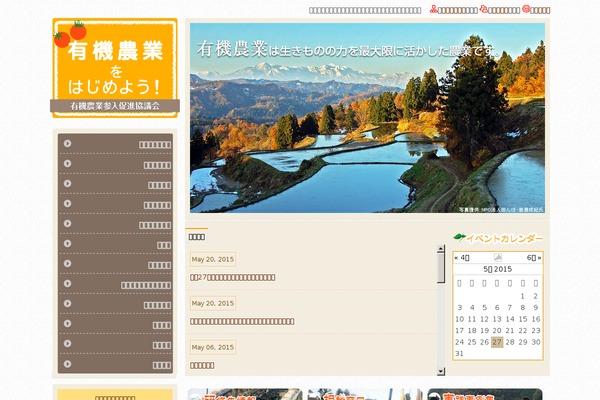The width and height of the screenshot is (600, 400).
Task: Click the orange 有機農業をはじめよう logo banner
Action: pos(115,68)
